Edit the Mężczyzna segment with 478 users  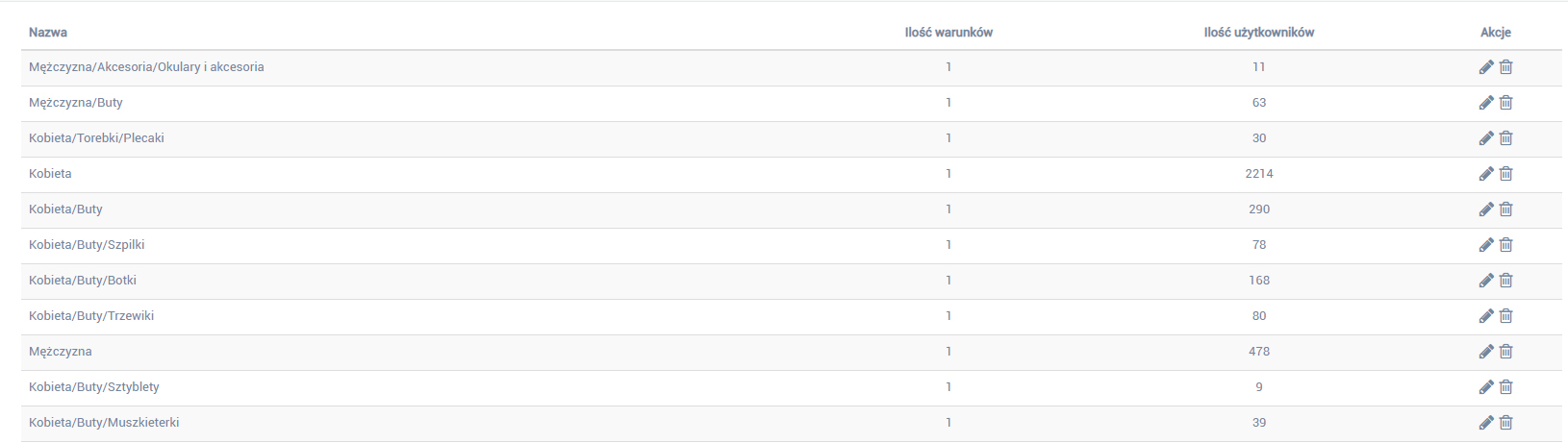pyautogui.click(x=1486, y=352)
